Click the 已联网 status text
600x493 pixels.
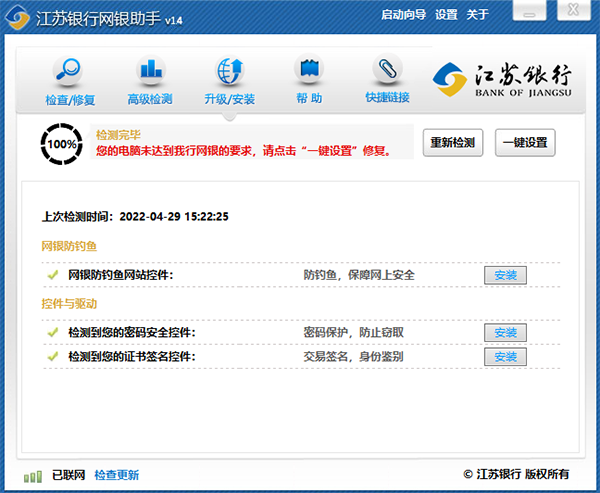click(x=68, y=475)
